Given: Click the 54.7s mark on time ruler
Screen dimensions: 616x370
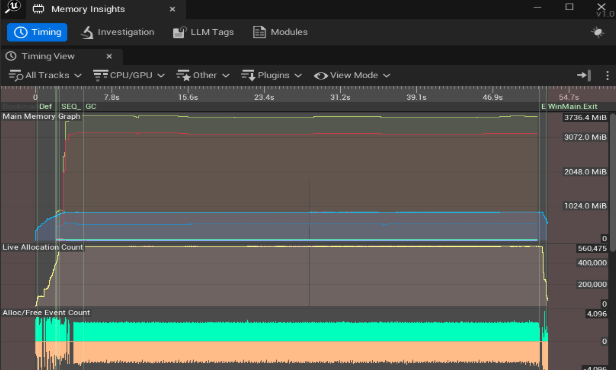Looking at the screenshot, I should (x=569, y=97).
